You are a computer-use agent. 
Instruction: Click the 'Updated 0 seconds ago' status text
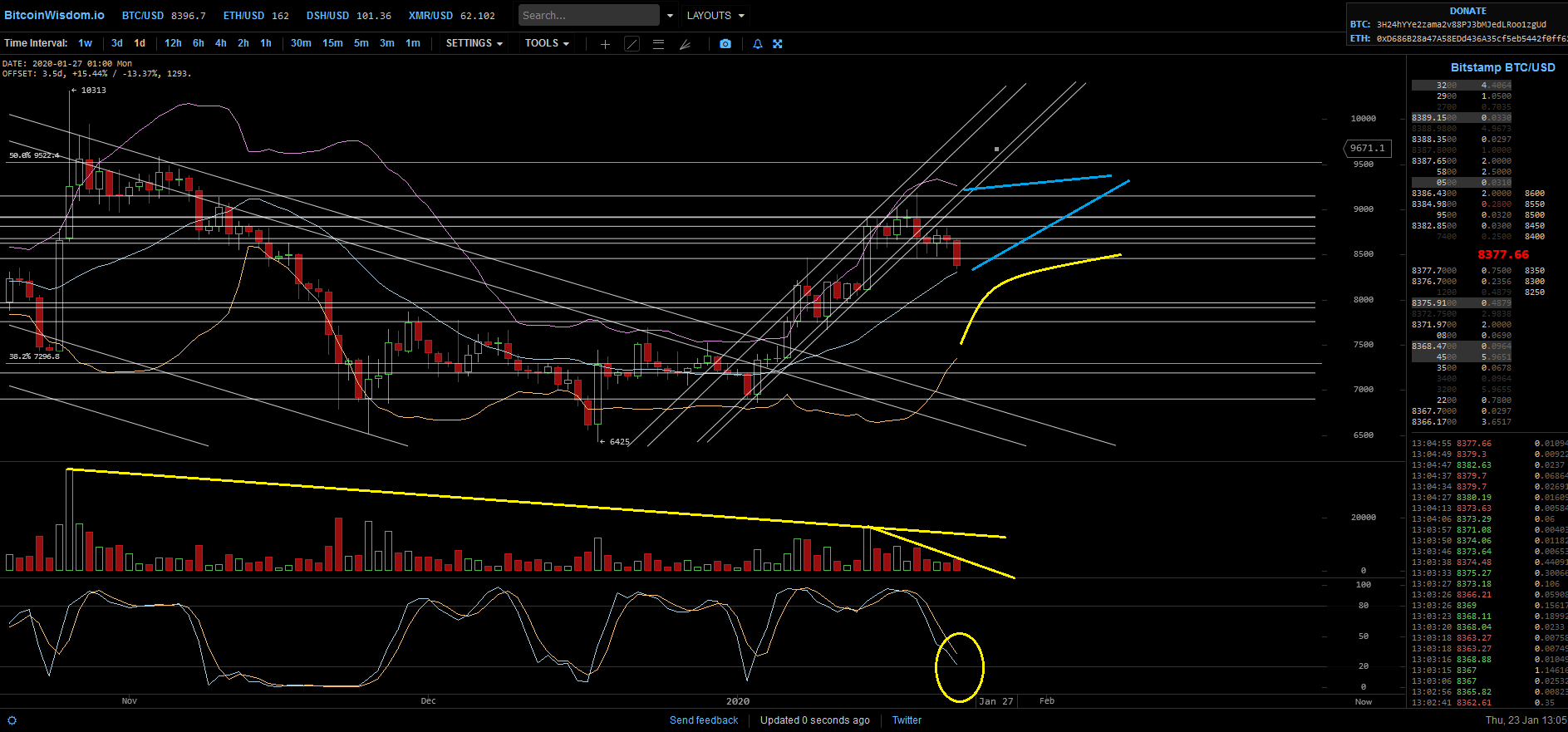pyautogui.click(x=814, y=720)
